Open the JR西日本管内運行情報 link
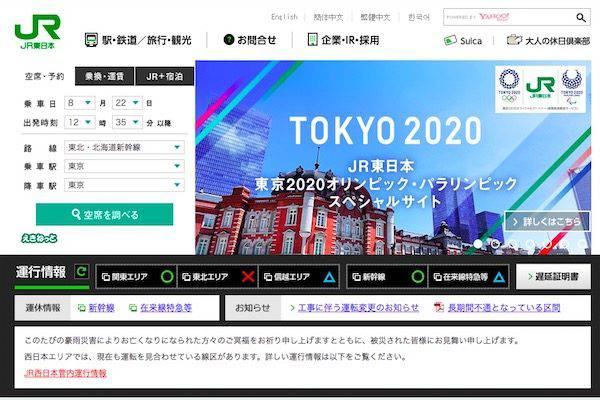Viewport: 600px width, 400px height. pyautogui.click(x=65, y=373)
